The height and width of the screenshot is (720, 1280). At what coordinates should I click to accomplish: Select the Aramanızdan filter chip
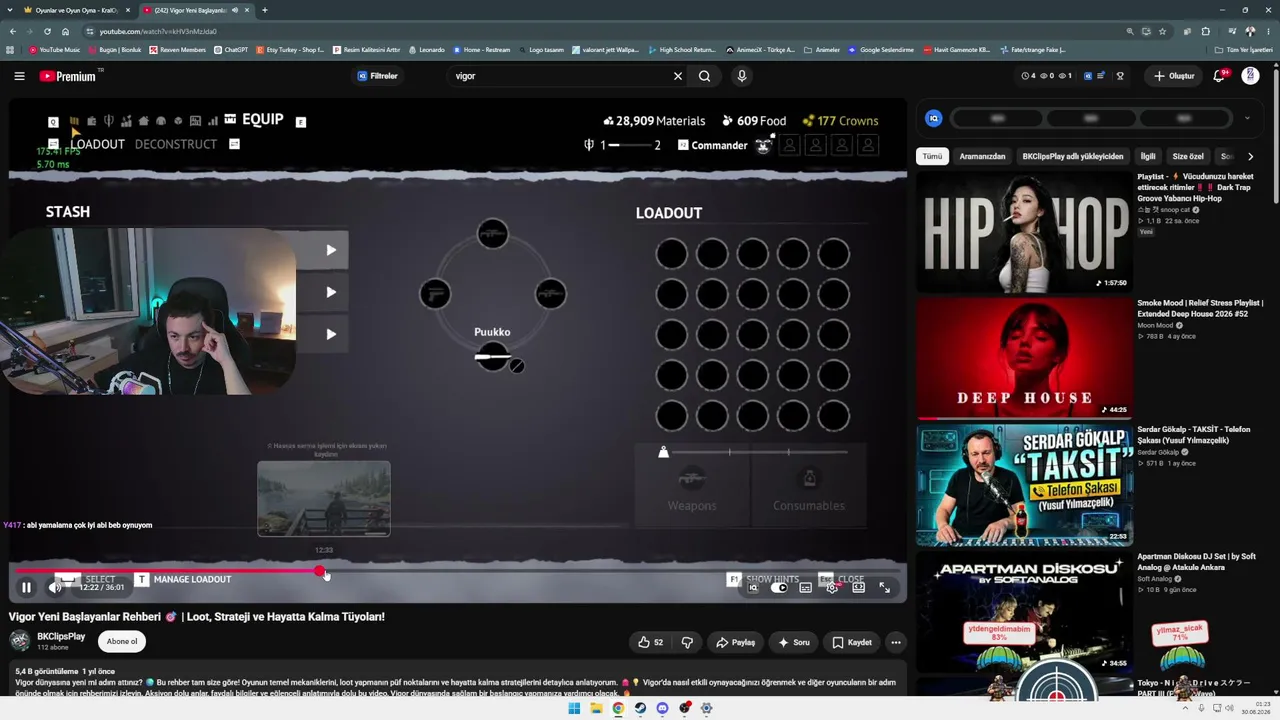pyautogui.click(x=982, y=156)
